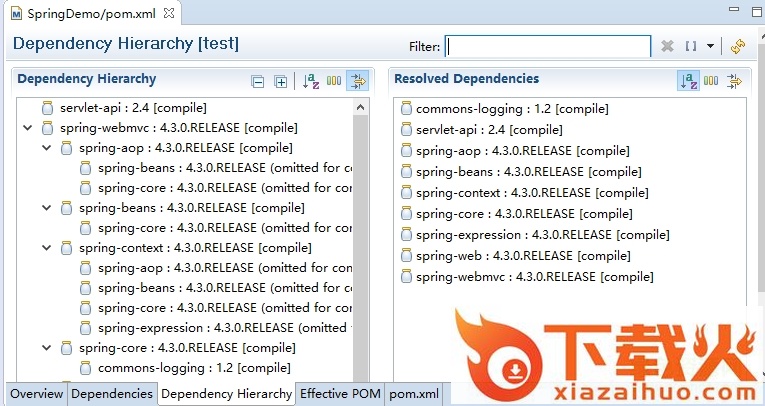Collapse all in Dependency Hierarchy panel
Image resolution: width=765 pixels, height=406 pixels.
258,82
